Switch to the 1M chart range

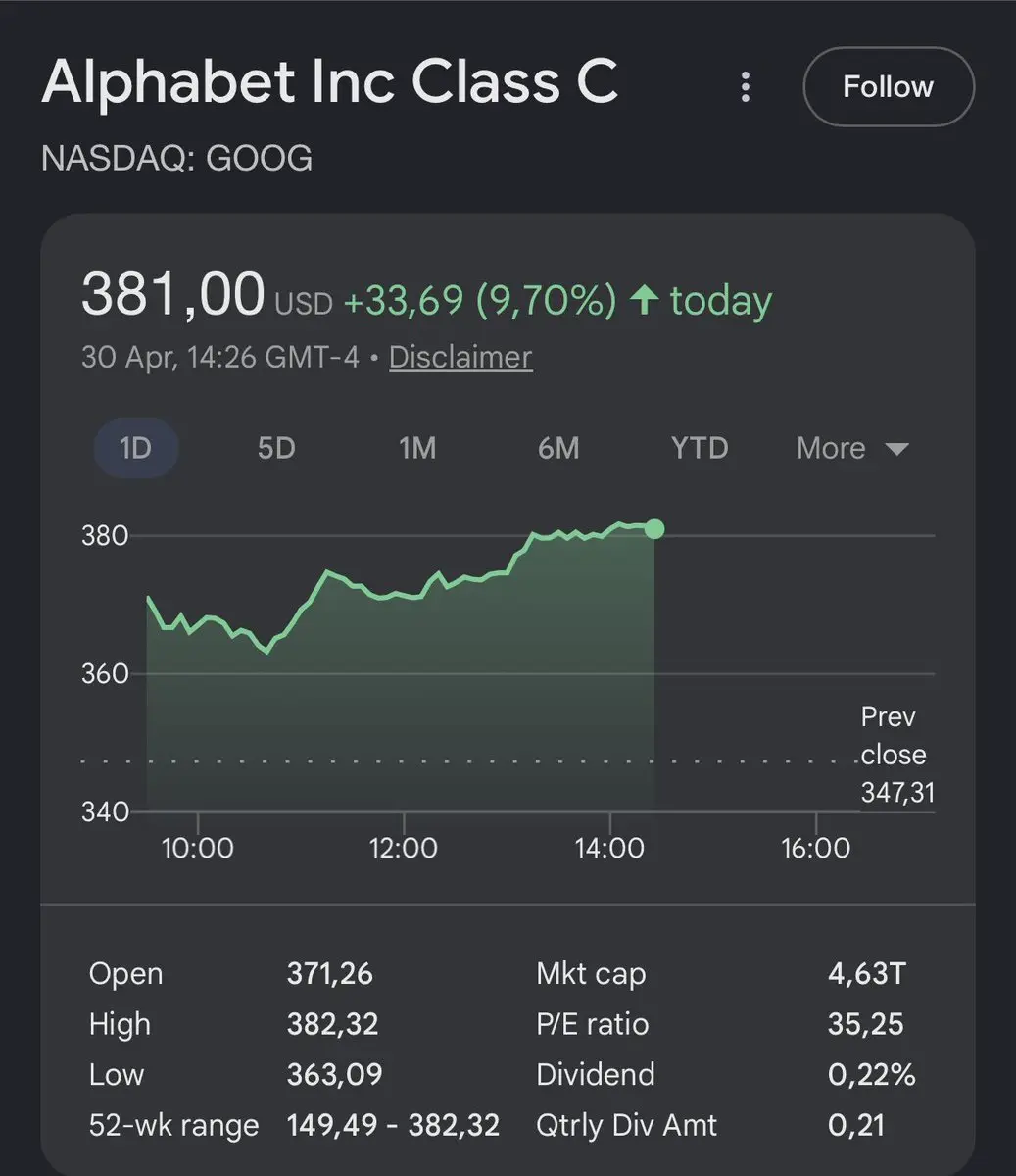(417, 448)
